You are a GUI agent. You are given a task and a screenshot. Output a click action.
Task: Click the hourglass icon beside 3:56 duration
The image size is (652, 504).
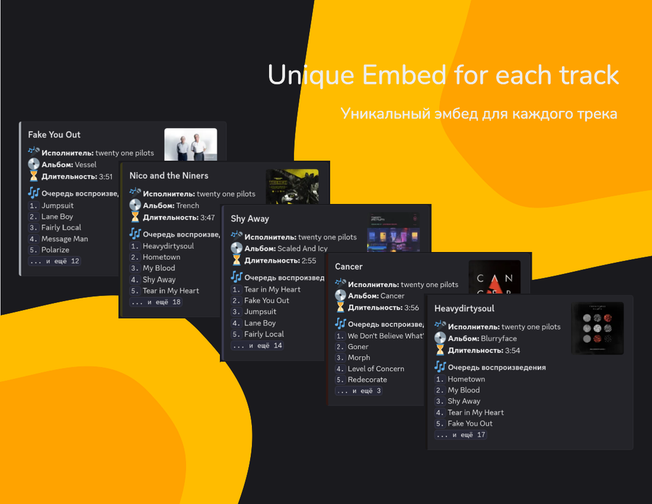340,307
